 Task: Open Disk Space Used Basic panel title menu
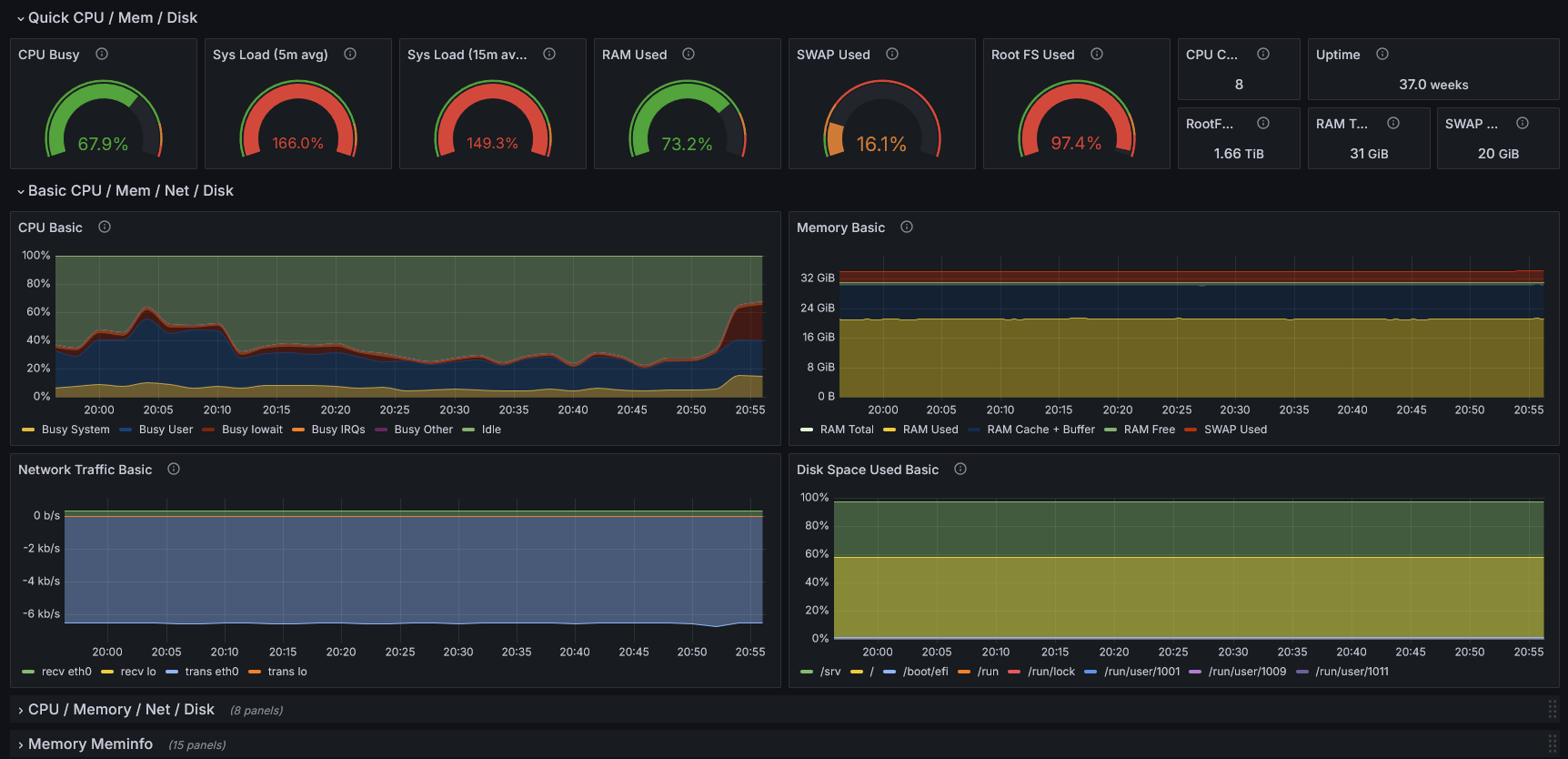coord(868,470)
